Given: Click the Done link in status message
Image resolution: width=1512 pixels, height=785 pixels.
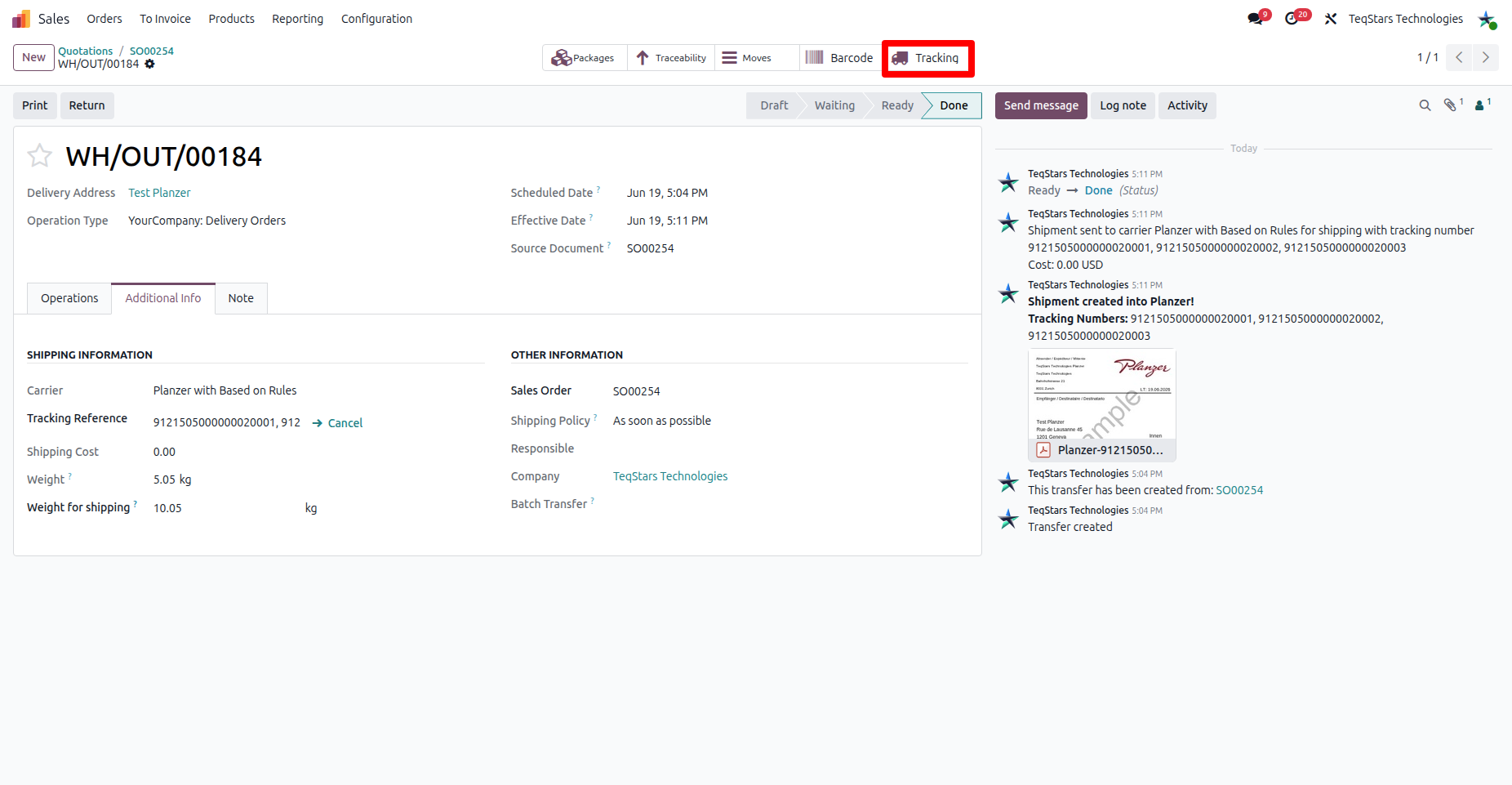Looking at the screenshot, I should [1099, 190].
